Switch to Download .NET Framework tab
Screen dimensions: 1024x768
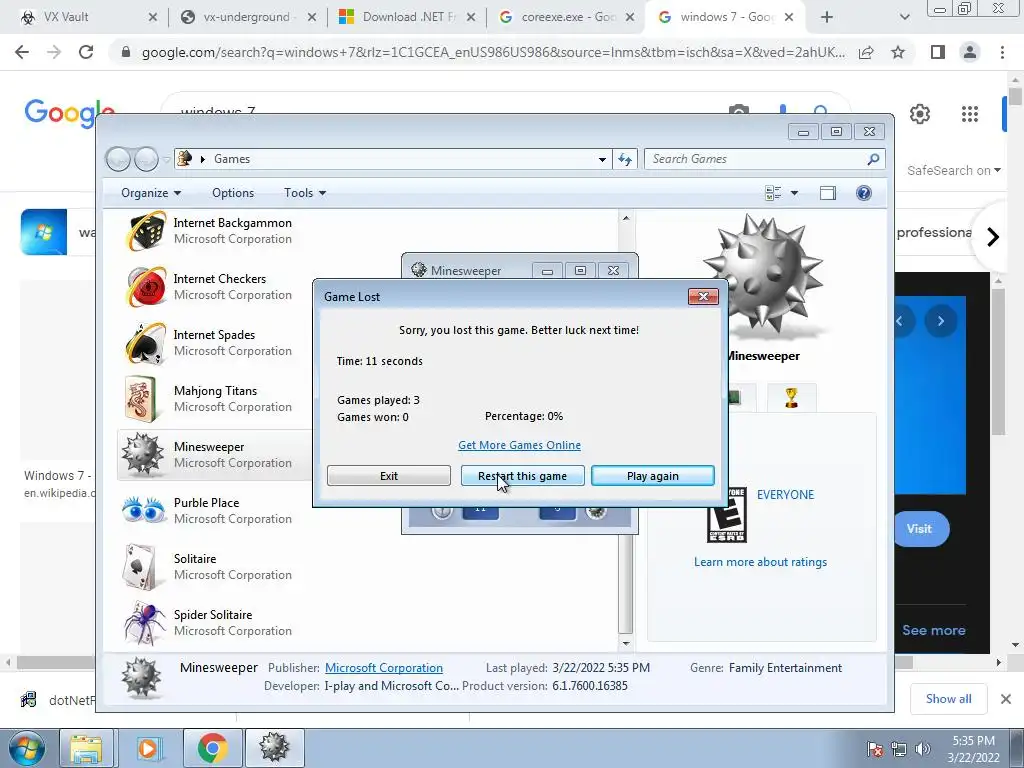pyautogui.click(x=408, y=17)
